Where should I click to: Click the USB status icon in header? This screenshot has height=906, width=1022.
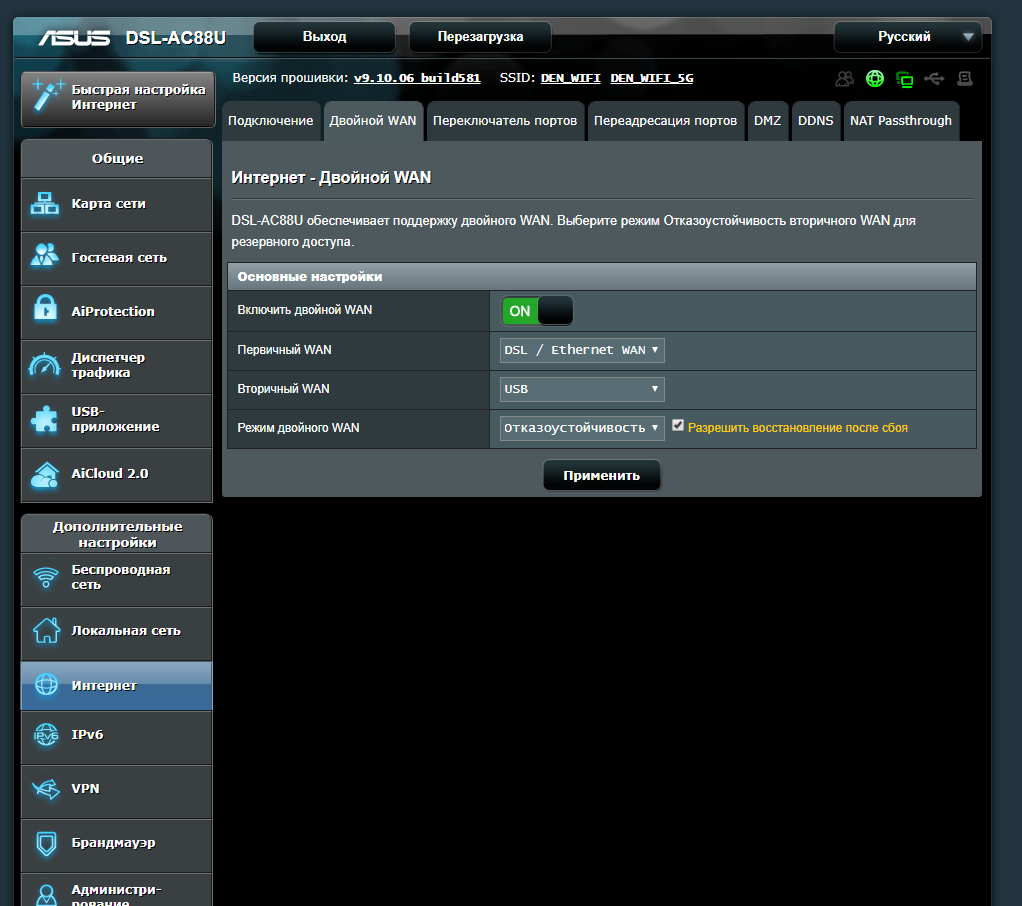[x=934, y=79]
